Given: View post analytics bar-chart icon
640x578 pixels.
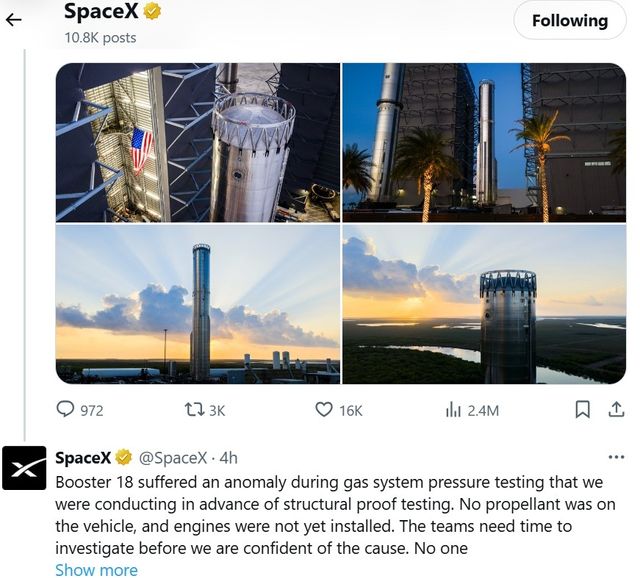Looking at the screenshot, I should (453, 409).
